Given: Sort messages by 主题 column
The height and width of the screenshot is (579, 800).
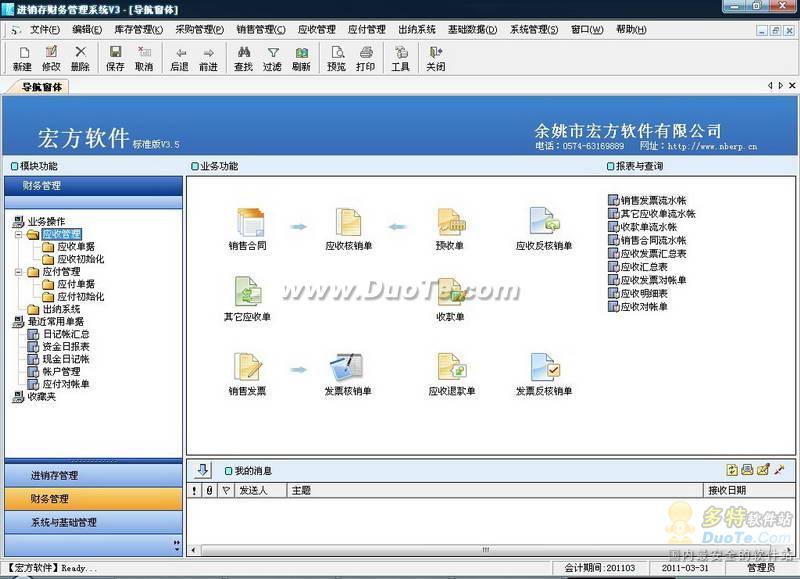Looking at the screenshot, I should pos(495,490).
